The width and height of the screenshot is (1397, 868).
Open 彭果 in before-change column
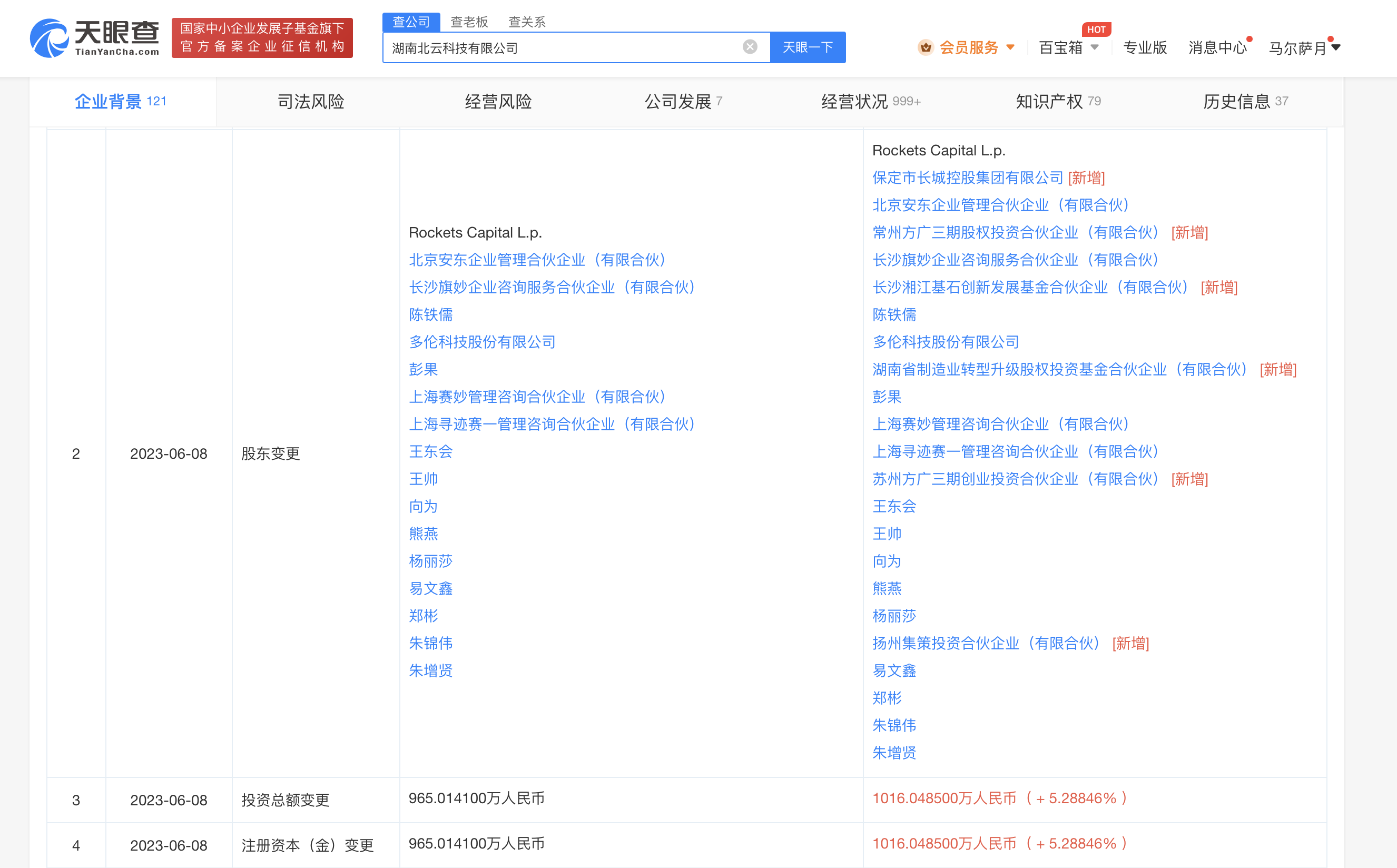423,369
